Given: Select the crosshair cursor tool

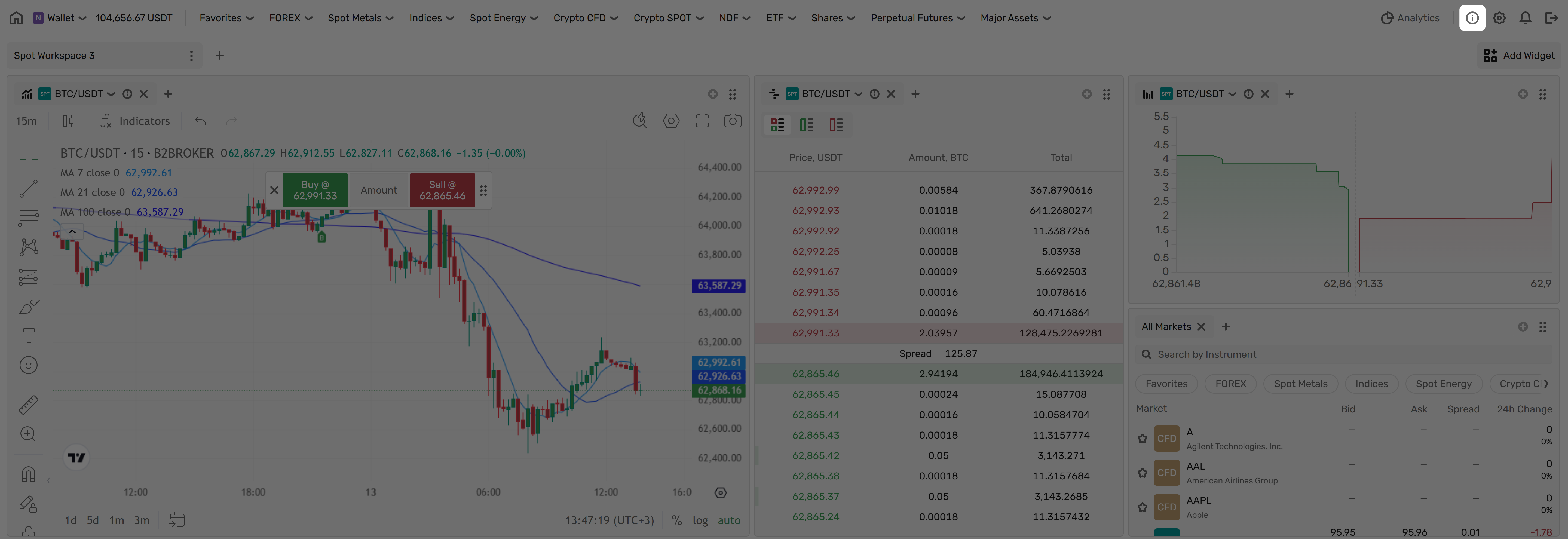Looking at the screenshot, I should click(x=28, y=160).
